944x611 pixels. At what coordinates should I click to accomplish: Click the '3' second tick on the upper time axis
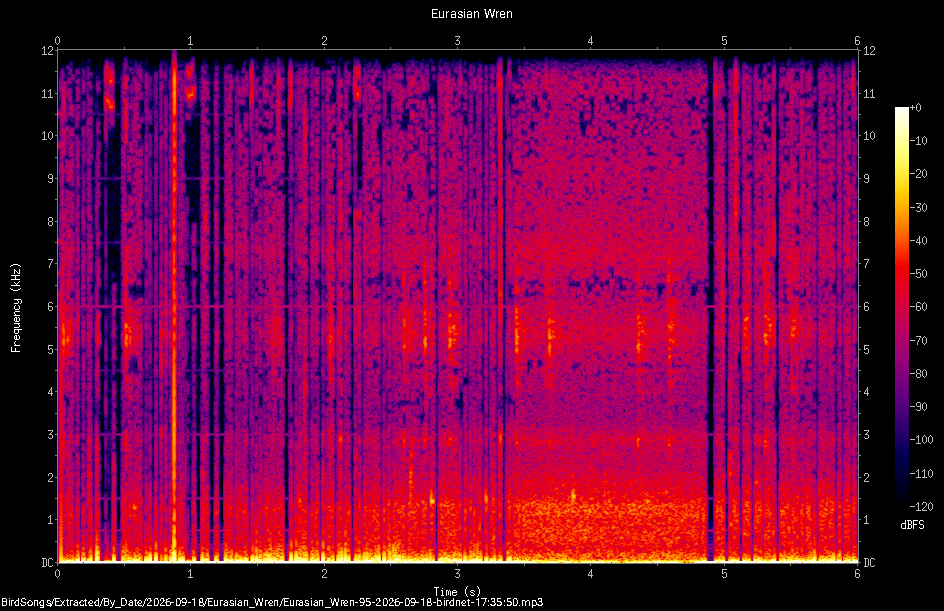[458, 41]
